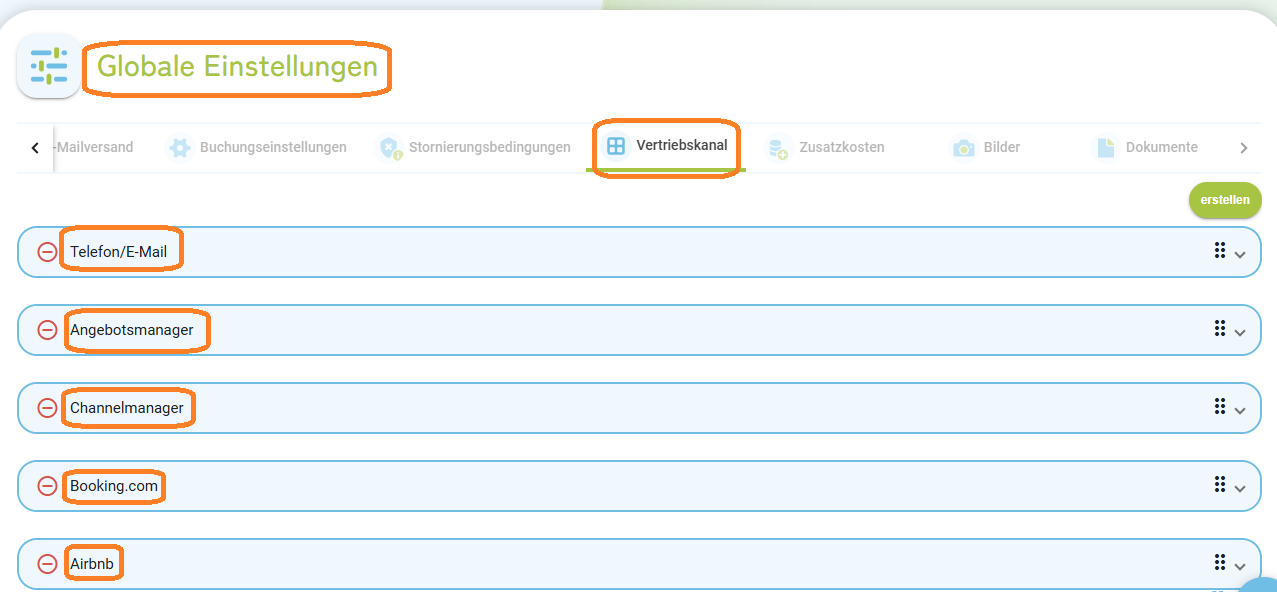Go back with the left tab arrow
The width and height of the screenshot is (1277, 592).
[x=35, y=148]
